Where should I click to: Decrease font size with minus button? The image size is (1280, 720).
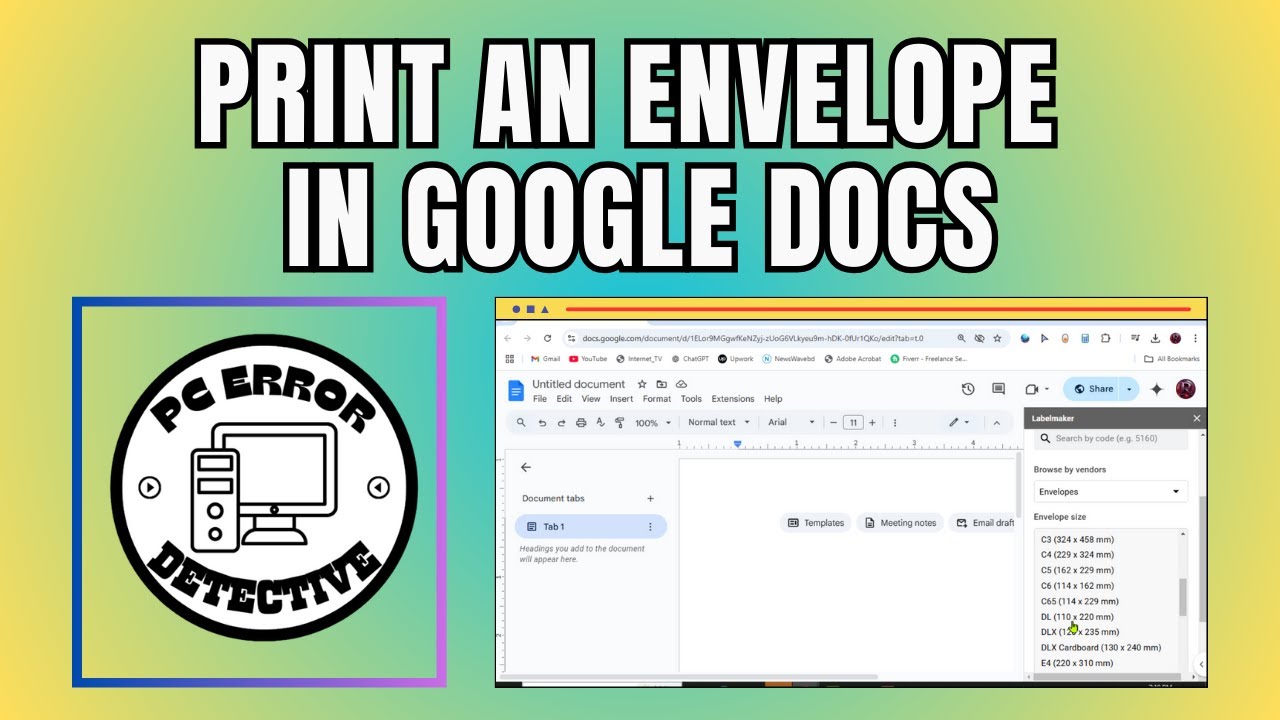pyautogui.click(x=833, y=423)
